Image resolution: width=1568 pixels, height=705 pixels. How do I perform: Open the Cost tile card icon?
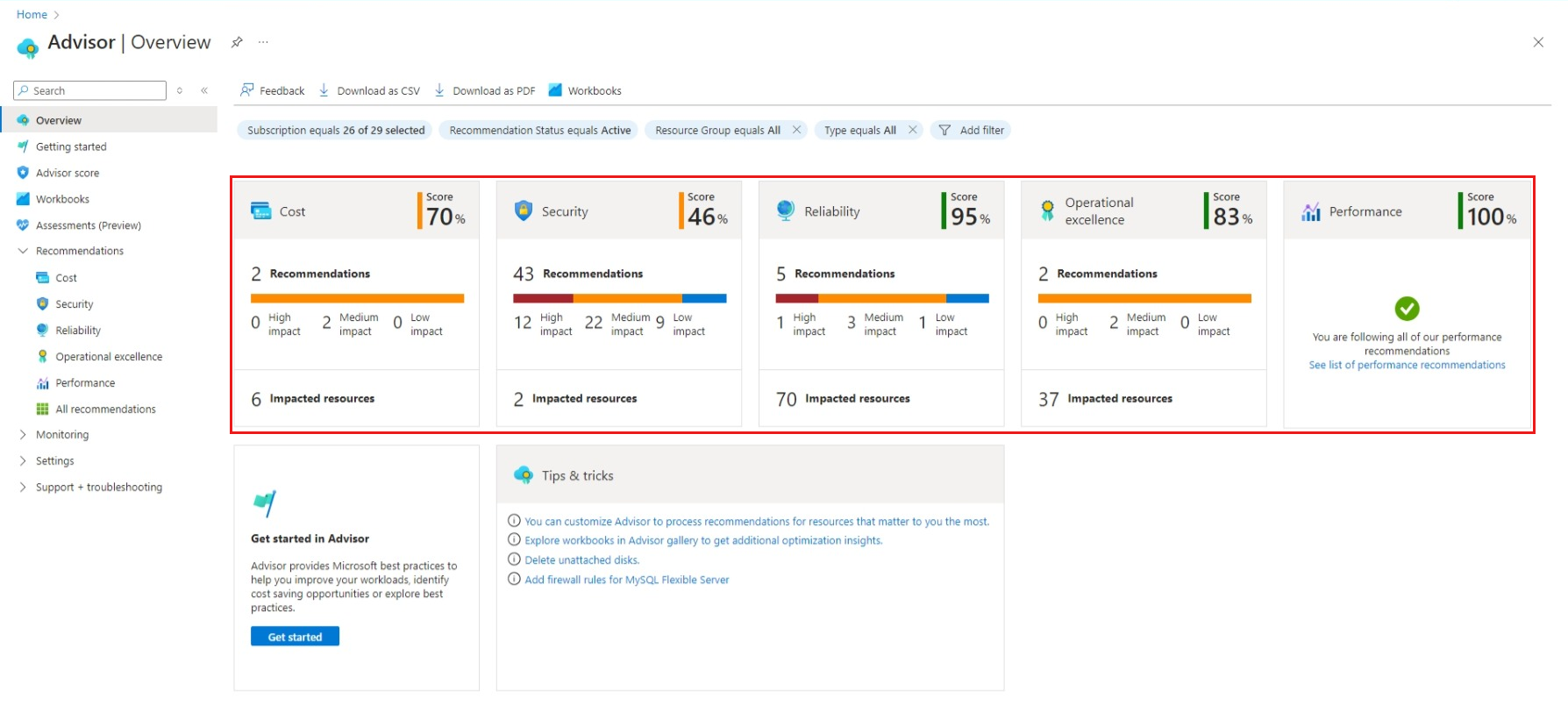pos(261,211)
